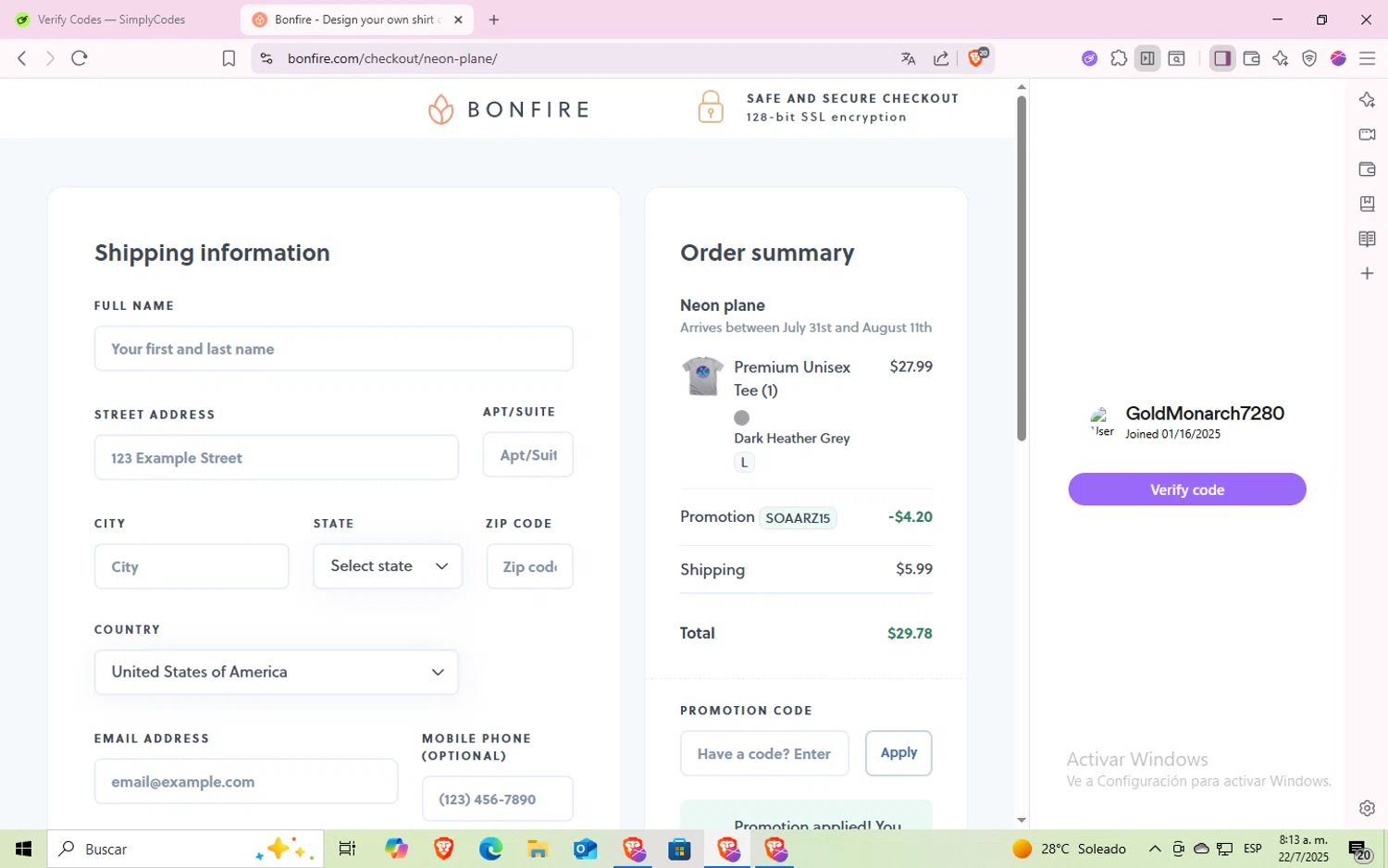1388x868 pixels.
Task: Click the Dark Heather Grey color swatch
Action: pyautogui.click(x=741, y=417)
